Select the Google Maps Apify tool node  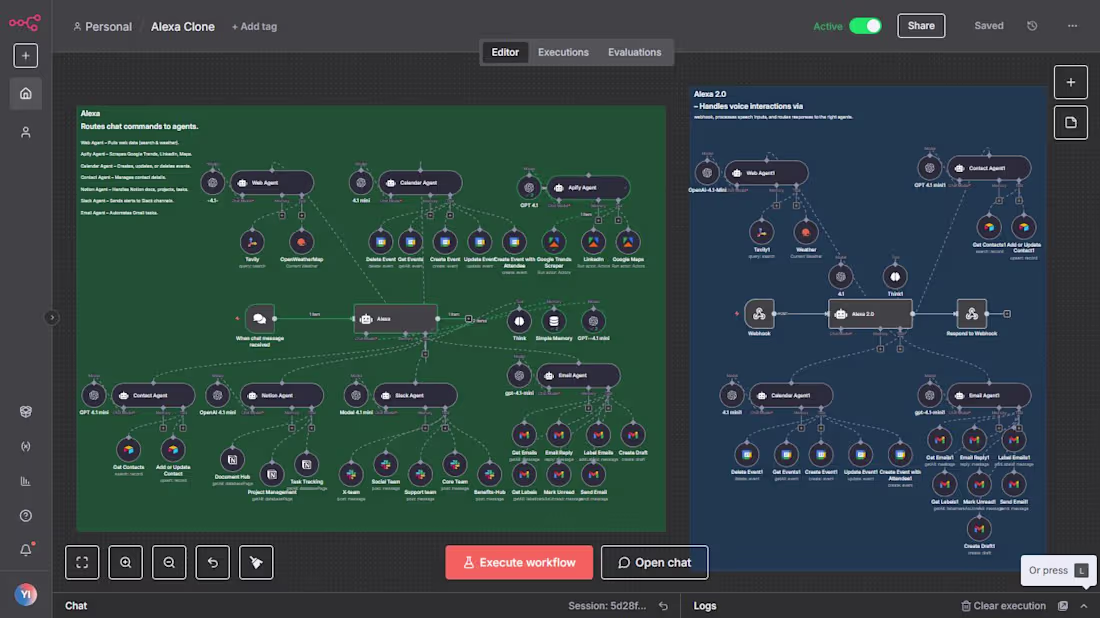[x=628, y=242]
